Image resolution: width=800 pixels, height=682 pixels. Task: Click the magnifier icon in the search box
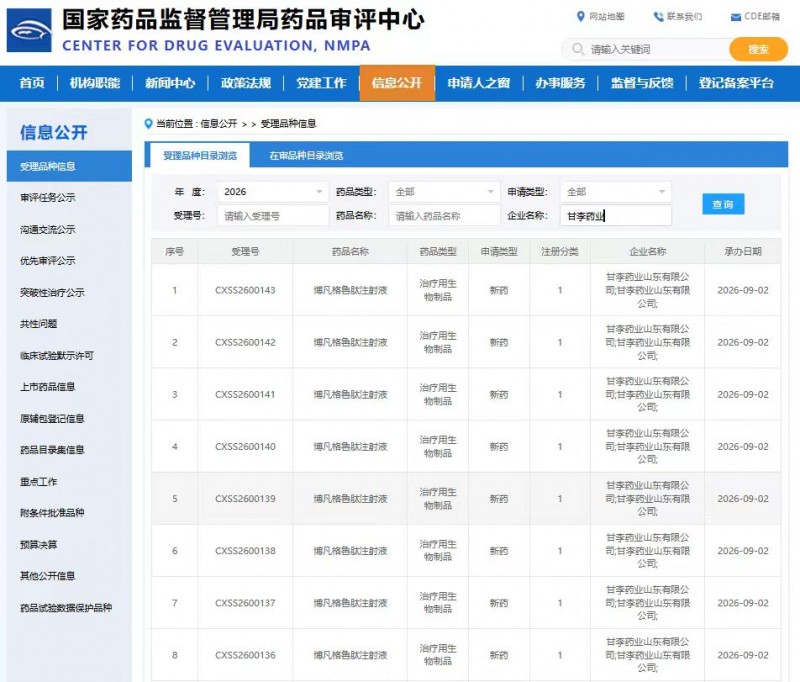[x=578, y=49]
